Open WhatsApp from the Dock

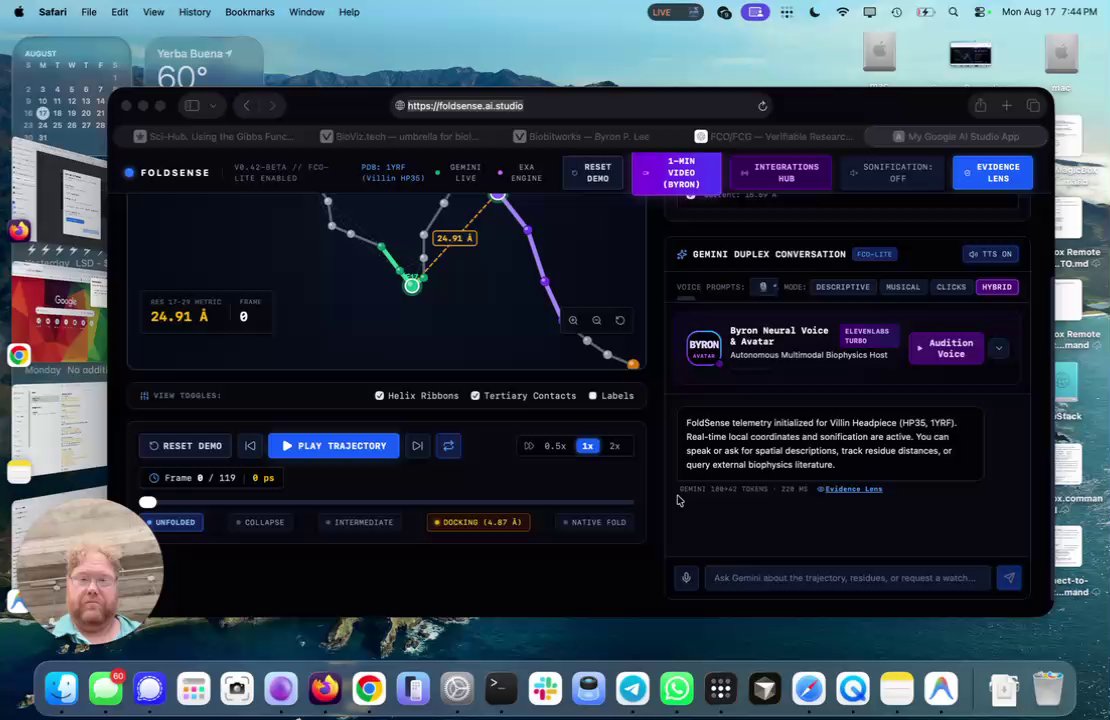(x=676, y=689)
